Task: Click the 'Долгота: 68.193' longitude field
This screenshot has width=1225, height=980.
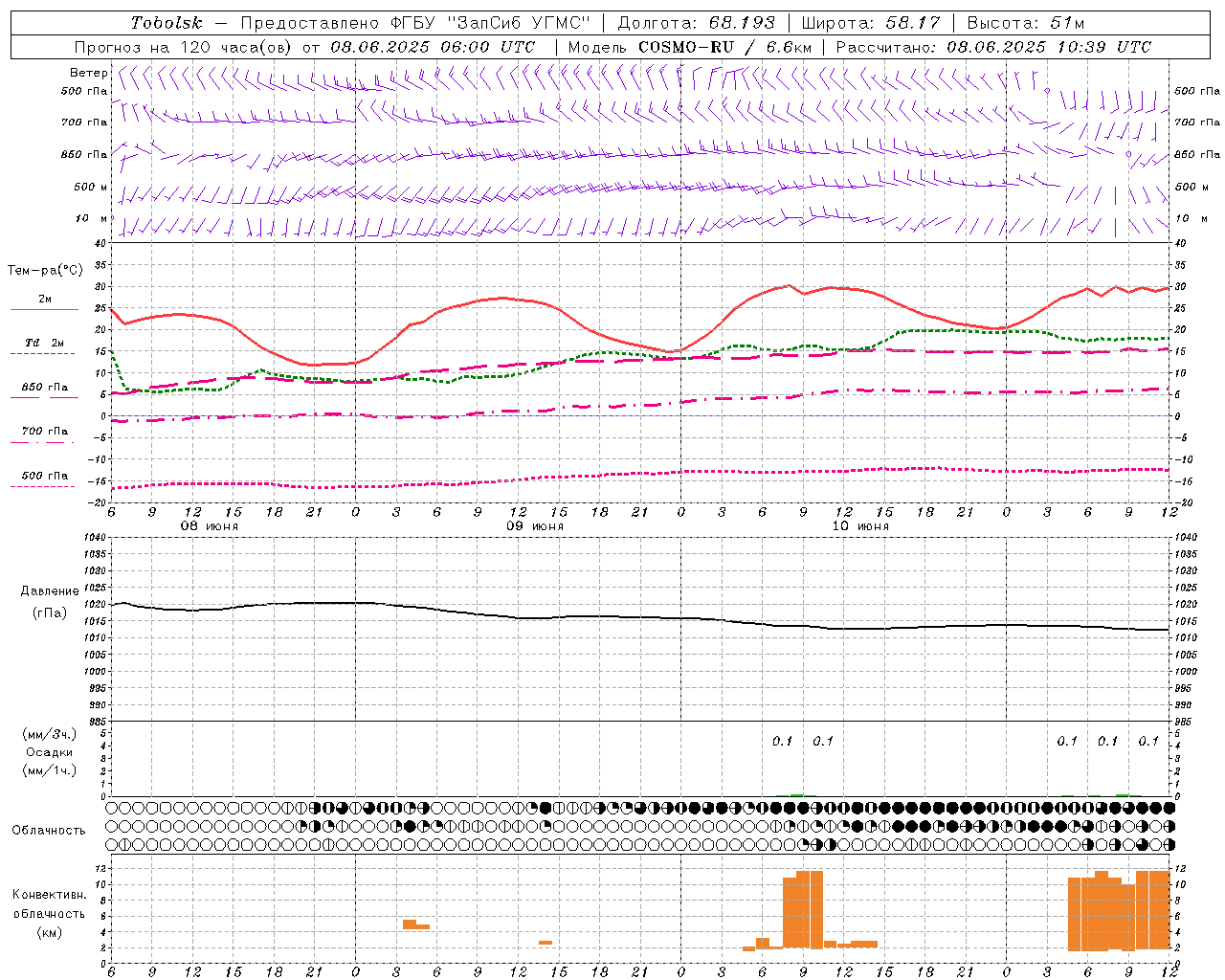Action: pyautogui.click(x=696, y=23)
